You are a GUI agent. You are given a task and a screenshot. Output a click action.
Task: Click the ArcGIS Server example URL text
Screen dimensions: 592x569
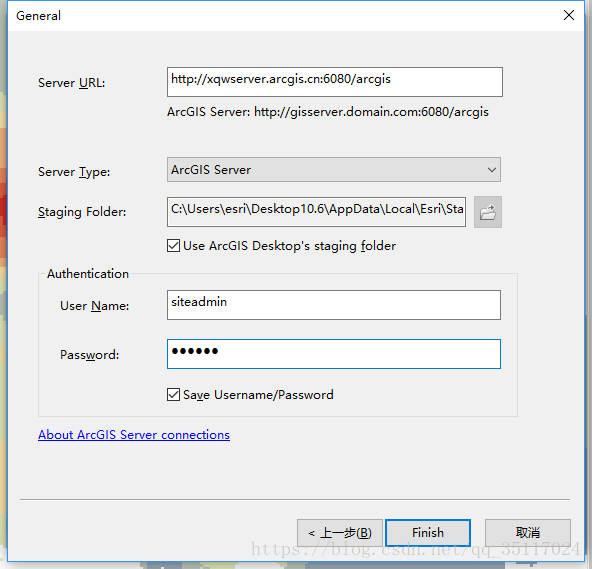328,112
